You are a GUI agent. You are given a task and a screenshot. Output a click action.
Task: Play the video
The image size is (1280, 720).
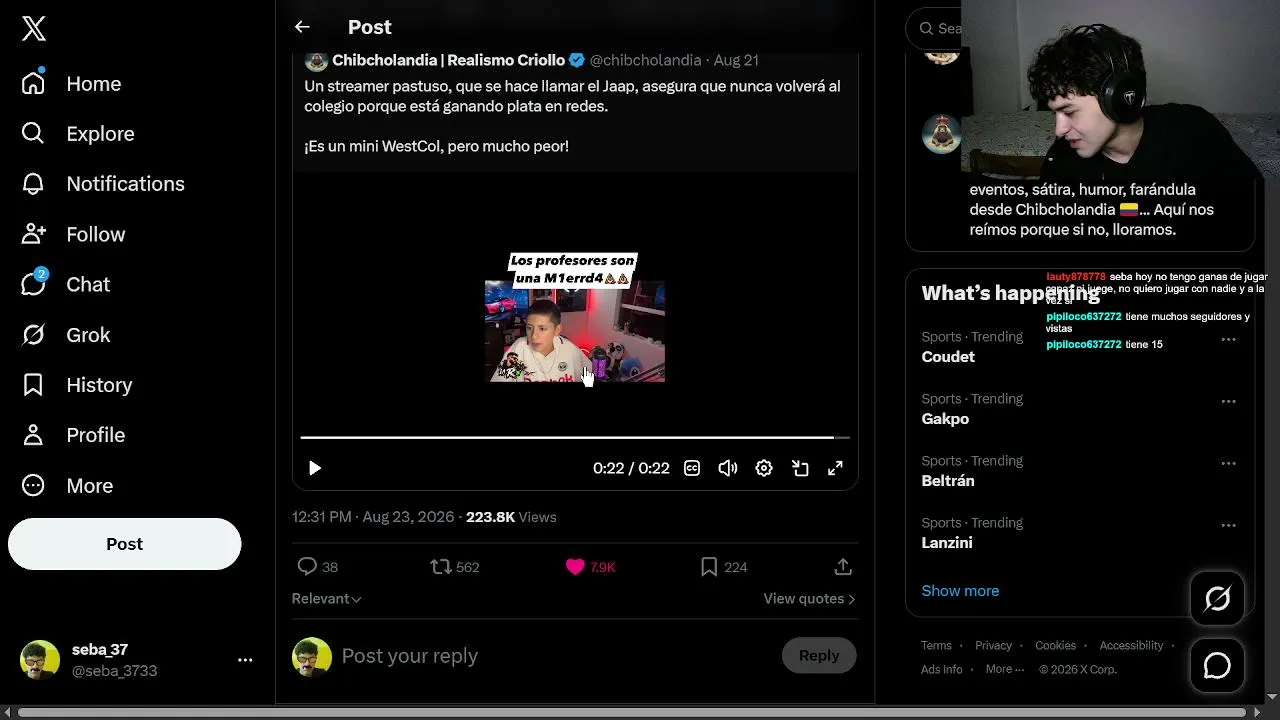coord(315,468)
